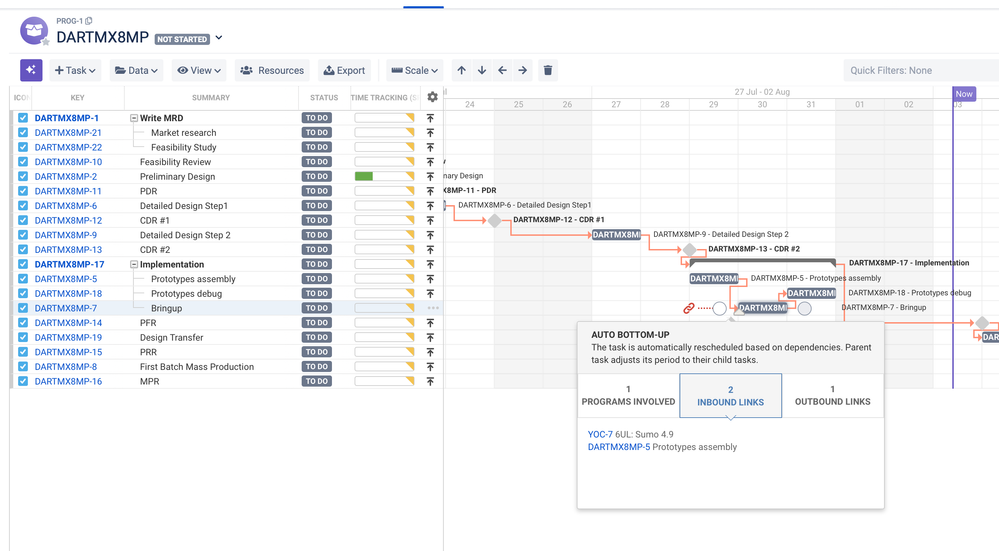This screenshot has width=999, height=551.
Task: Click the STATUS column header
Action: coord(324,97)
